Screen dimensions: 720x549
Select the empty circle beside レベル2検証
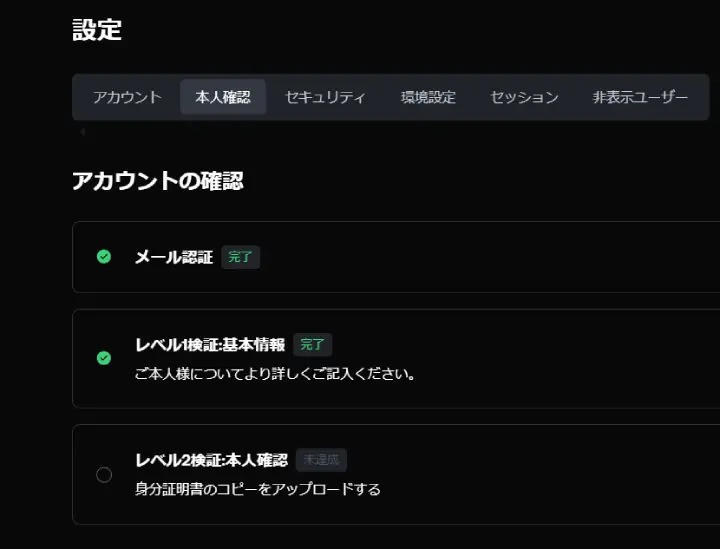point(104,474)
